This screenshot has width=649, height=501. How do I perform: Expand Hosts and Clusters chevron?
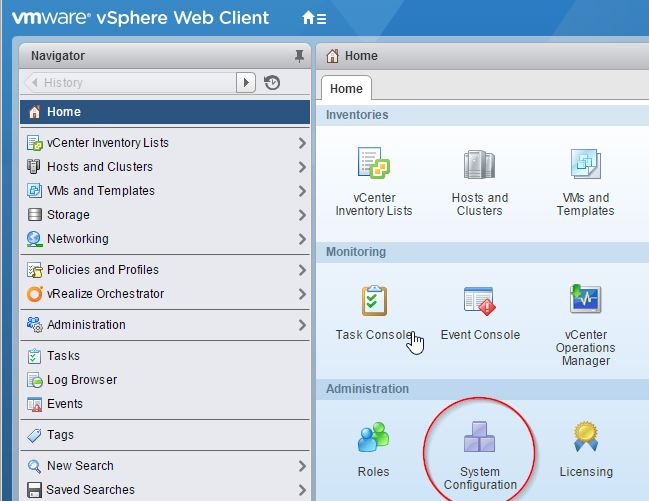[x=302, y=167]
